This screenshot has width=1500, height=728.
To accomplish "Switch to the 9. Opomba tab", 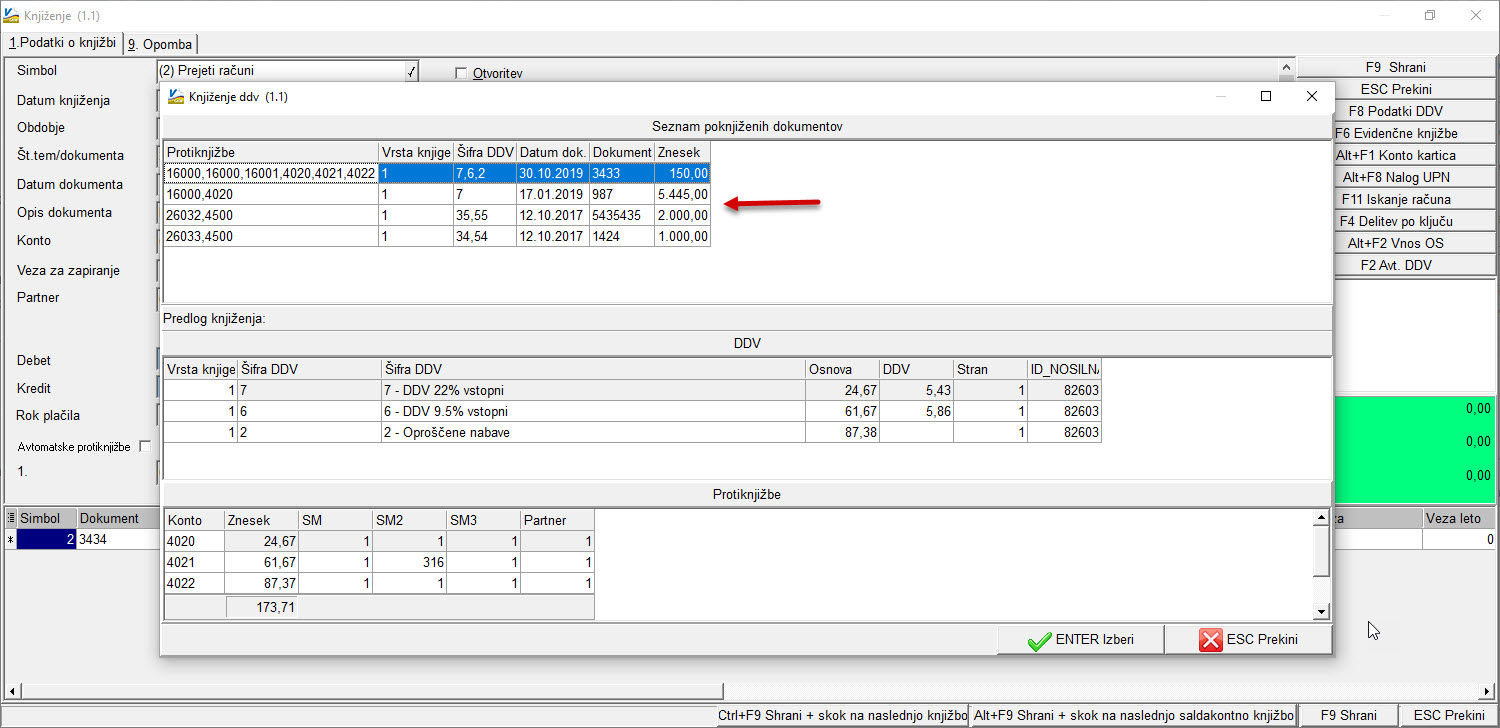I will 160,44.
